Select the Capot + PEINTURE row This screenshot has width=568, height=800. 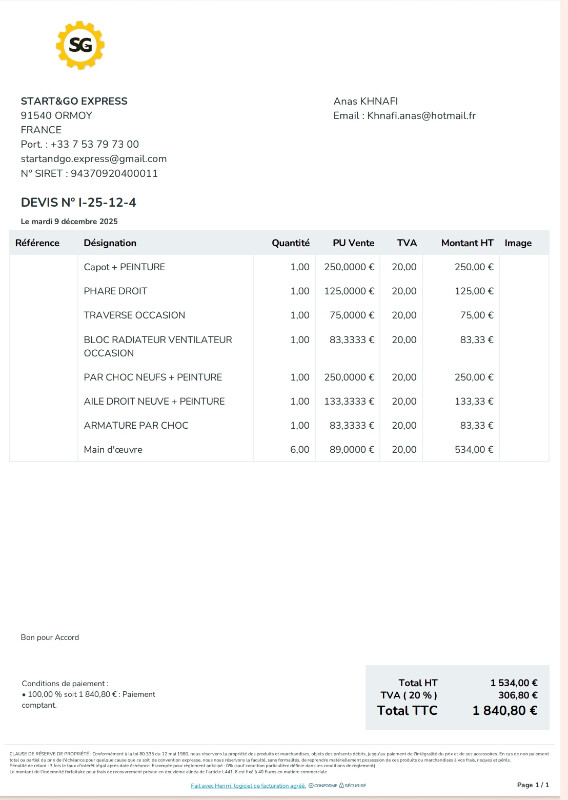pyautogui.click(x=279, y=267)
